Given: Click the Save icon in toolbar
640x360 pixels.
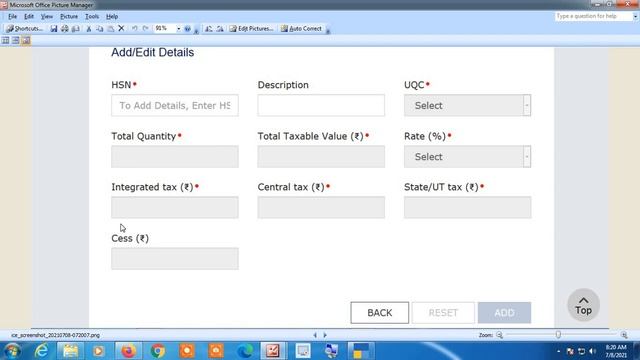Looking at the screenshot, I should tap(53, 29).
